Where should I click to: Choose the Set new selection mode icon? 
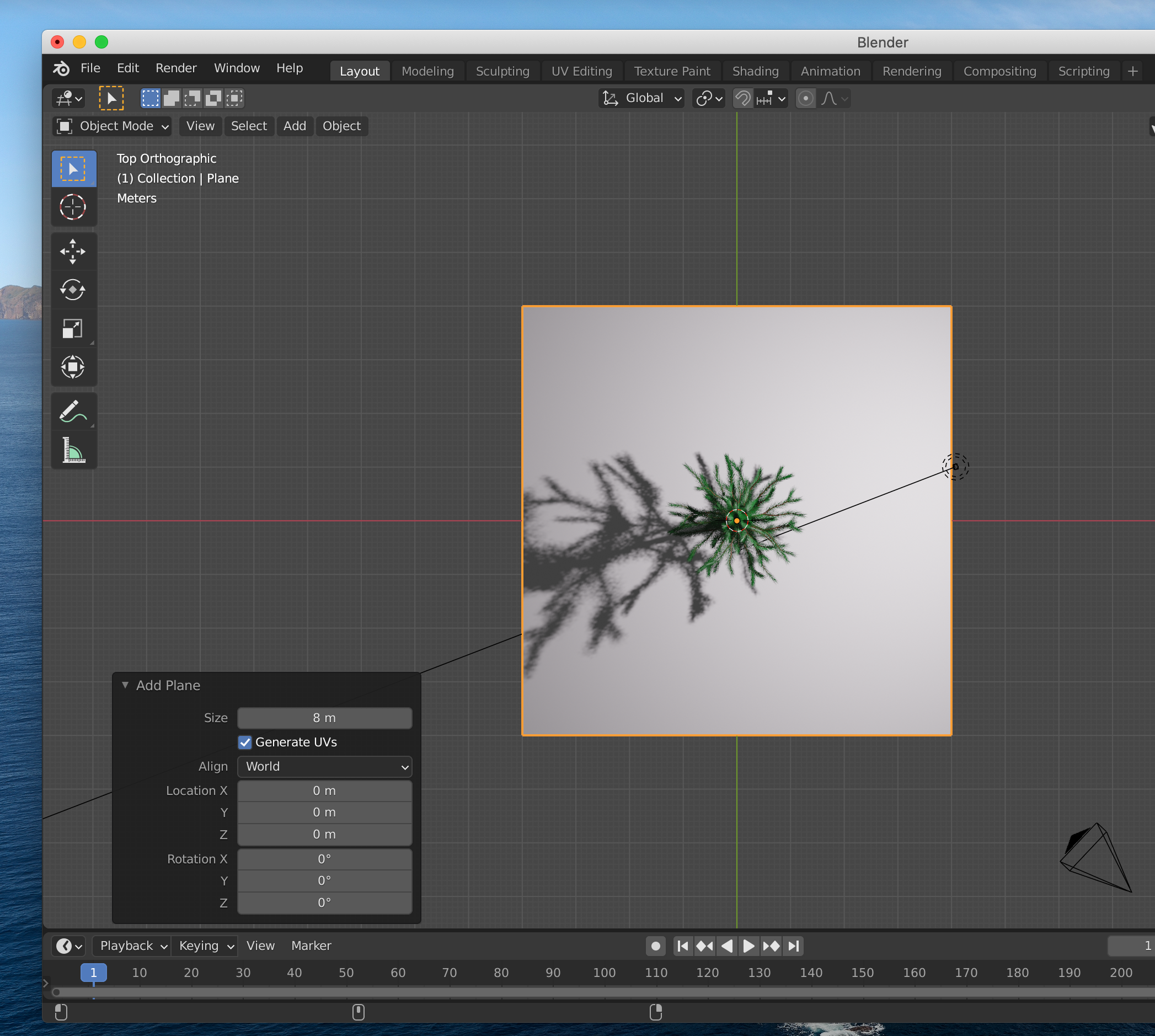tap(151, 99)
